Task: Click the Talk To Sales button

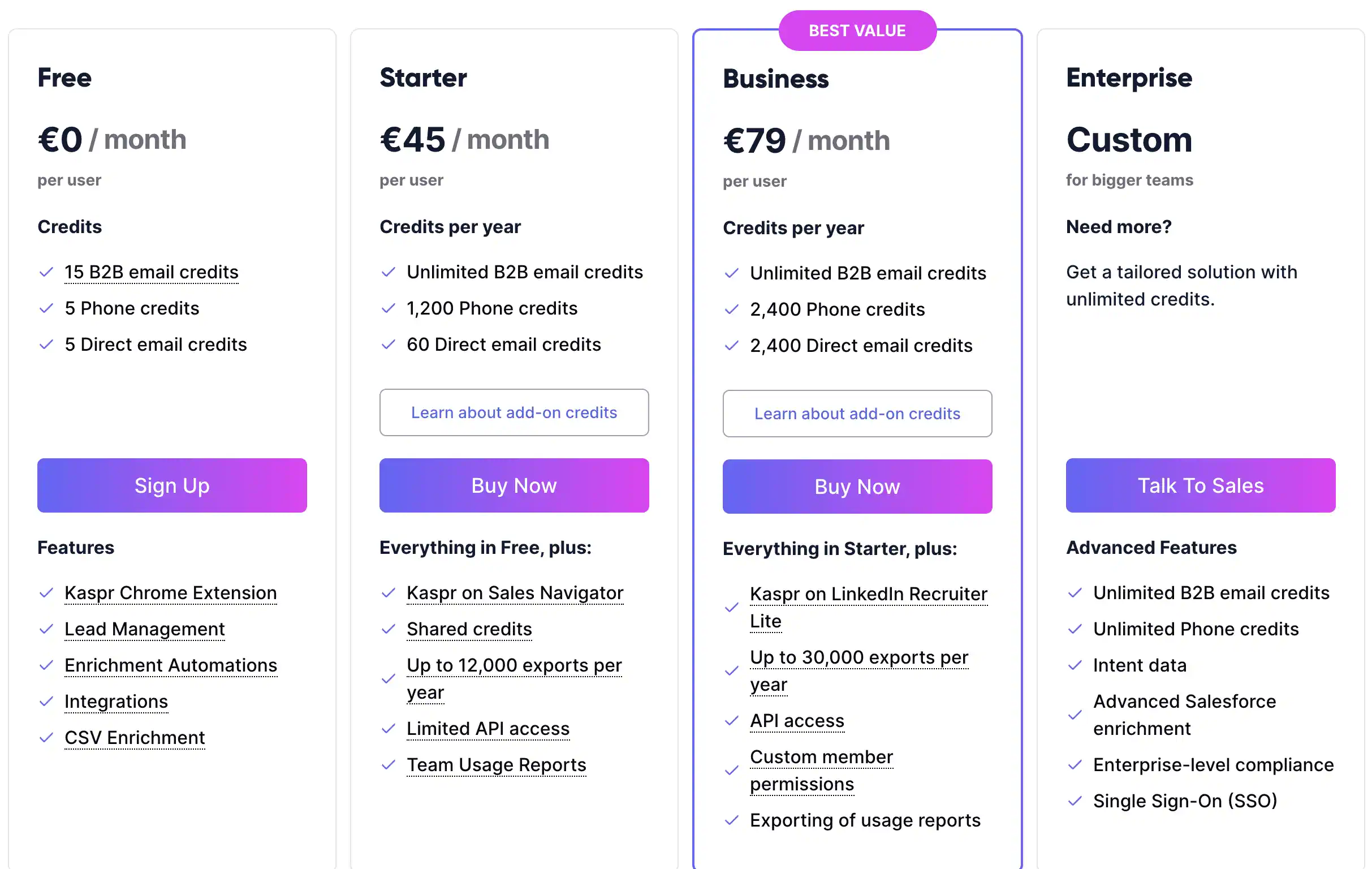Action: click(1200, 485)
